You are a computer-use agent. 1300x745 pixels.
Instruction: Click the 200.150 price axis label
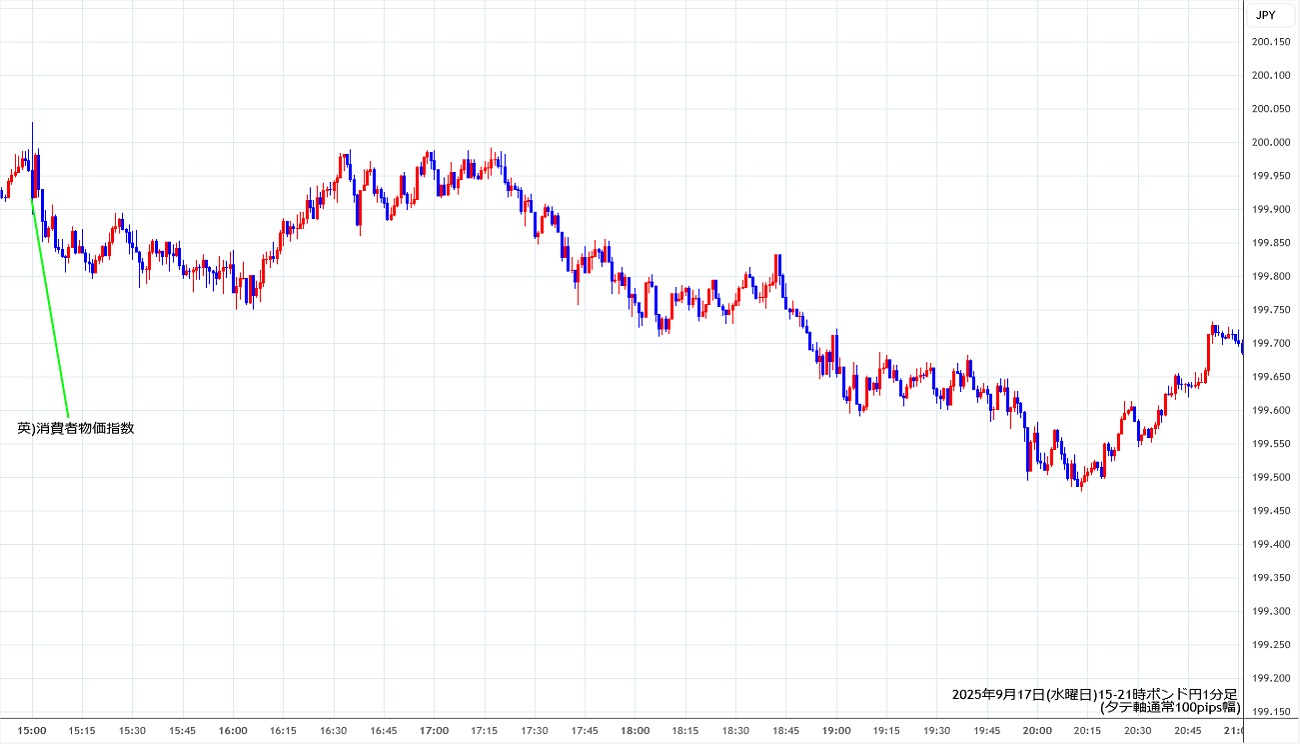[1270, 42]
